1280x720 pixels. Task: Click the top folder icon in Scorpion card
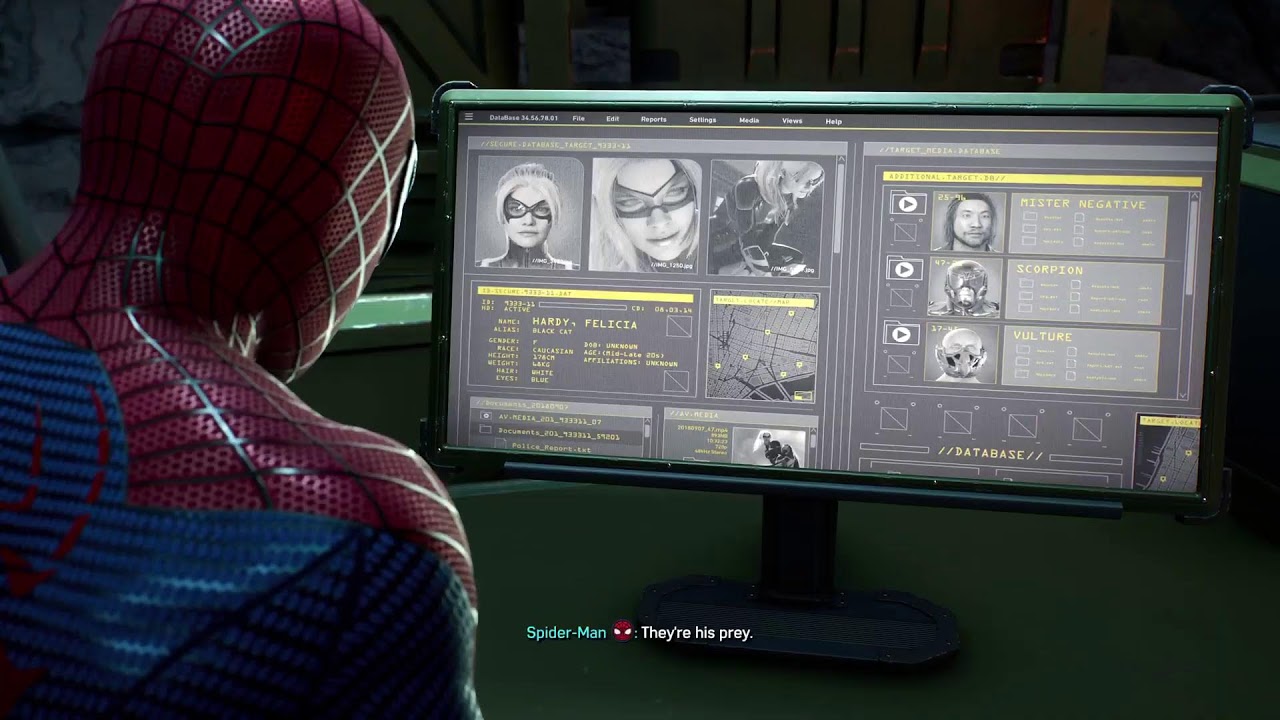tap(1026, 284)
